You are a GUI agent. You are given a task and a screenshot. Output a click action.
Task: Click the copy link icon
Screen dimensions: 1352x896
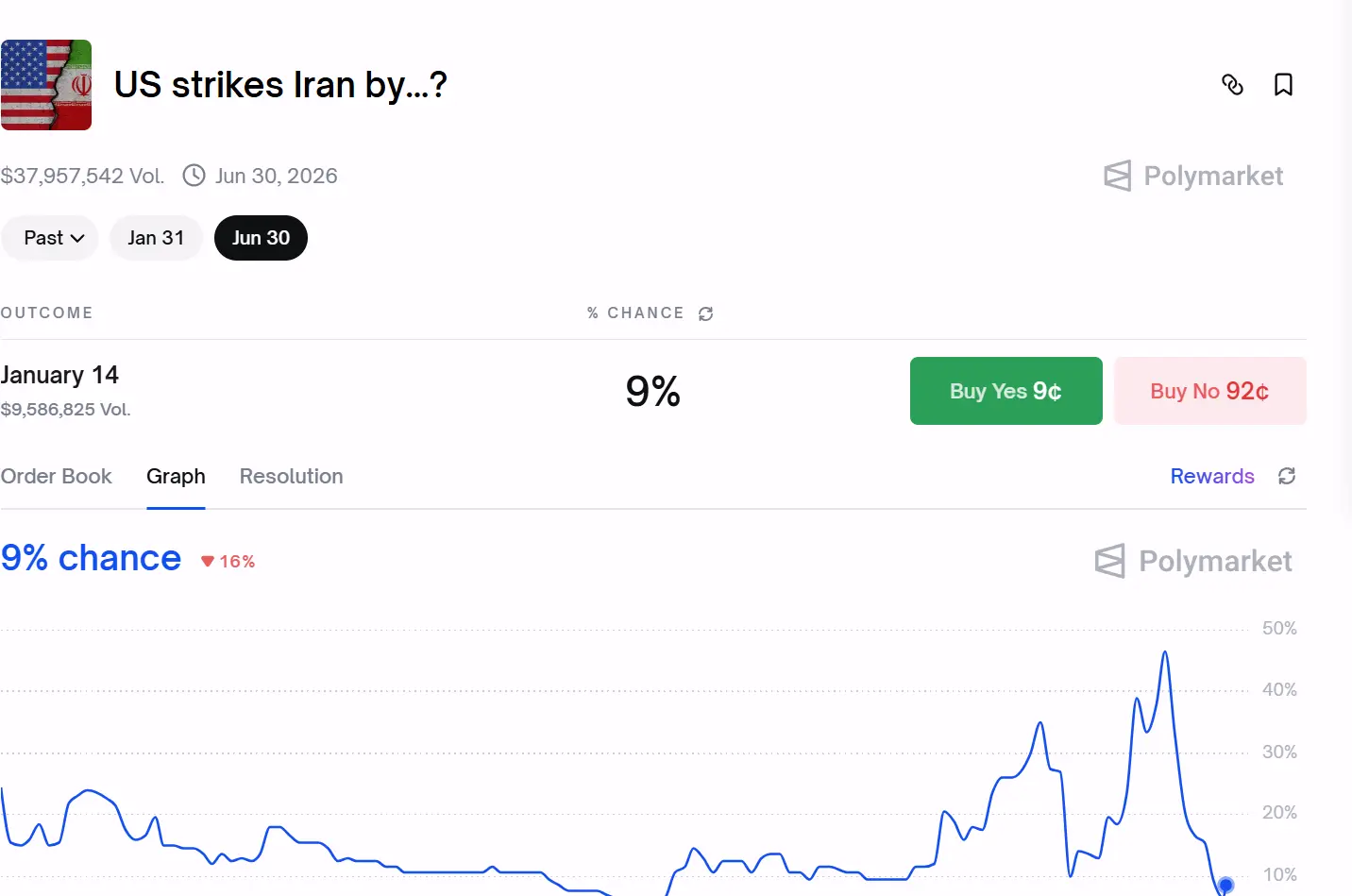pyautogui.click(x=1233, y=85)
